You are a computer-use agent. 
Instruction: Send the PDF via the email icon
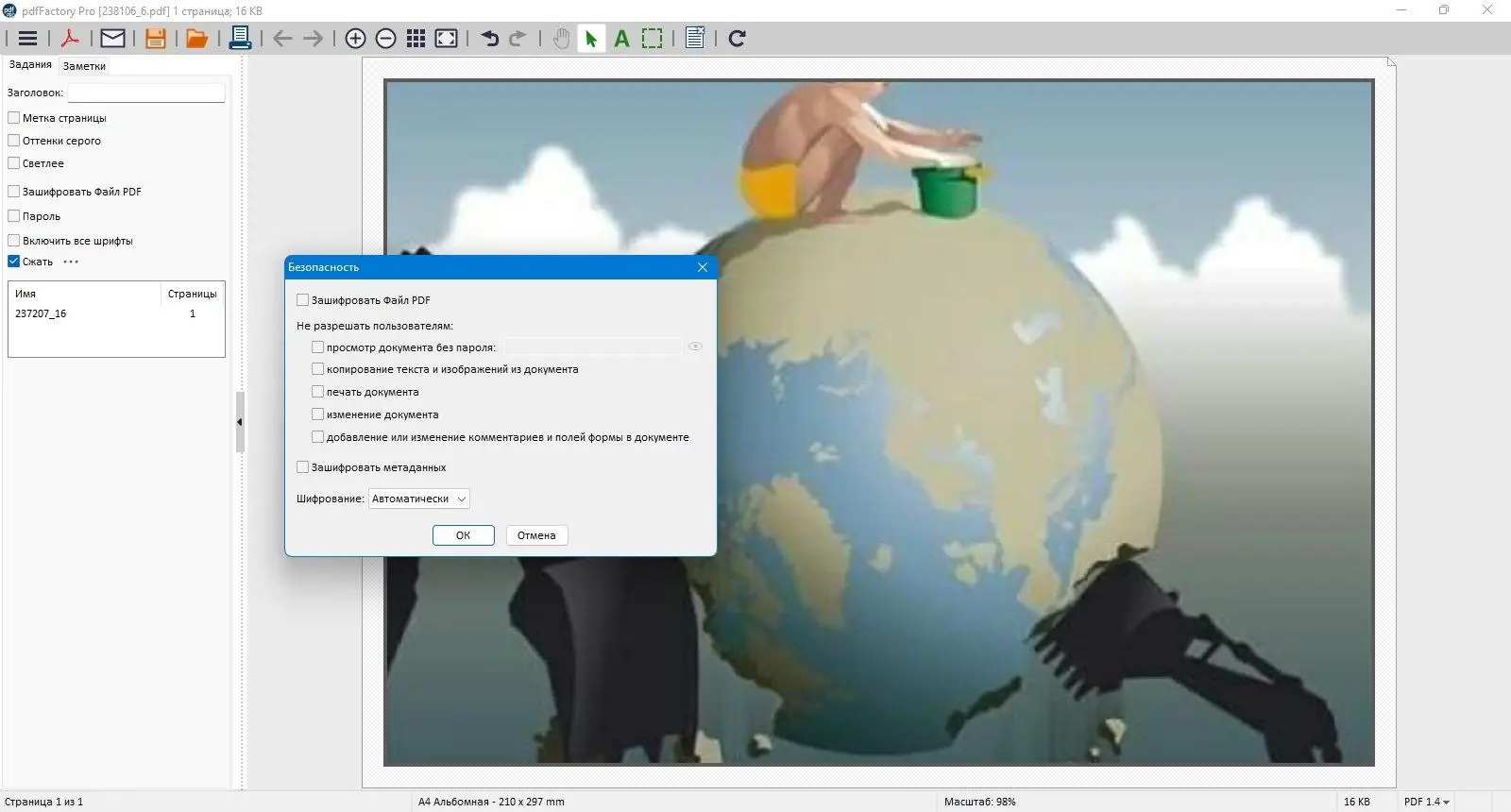[112, 39]
